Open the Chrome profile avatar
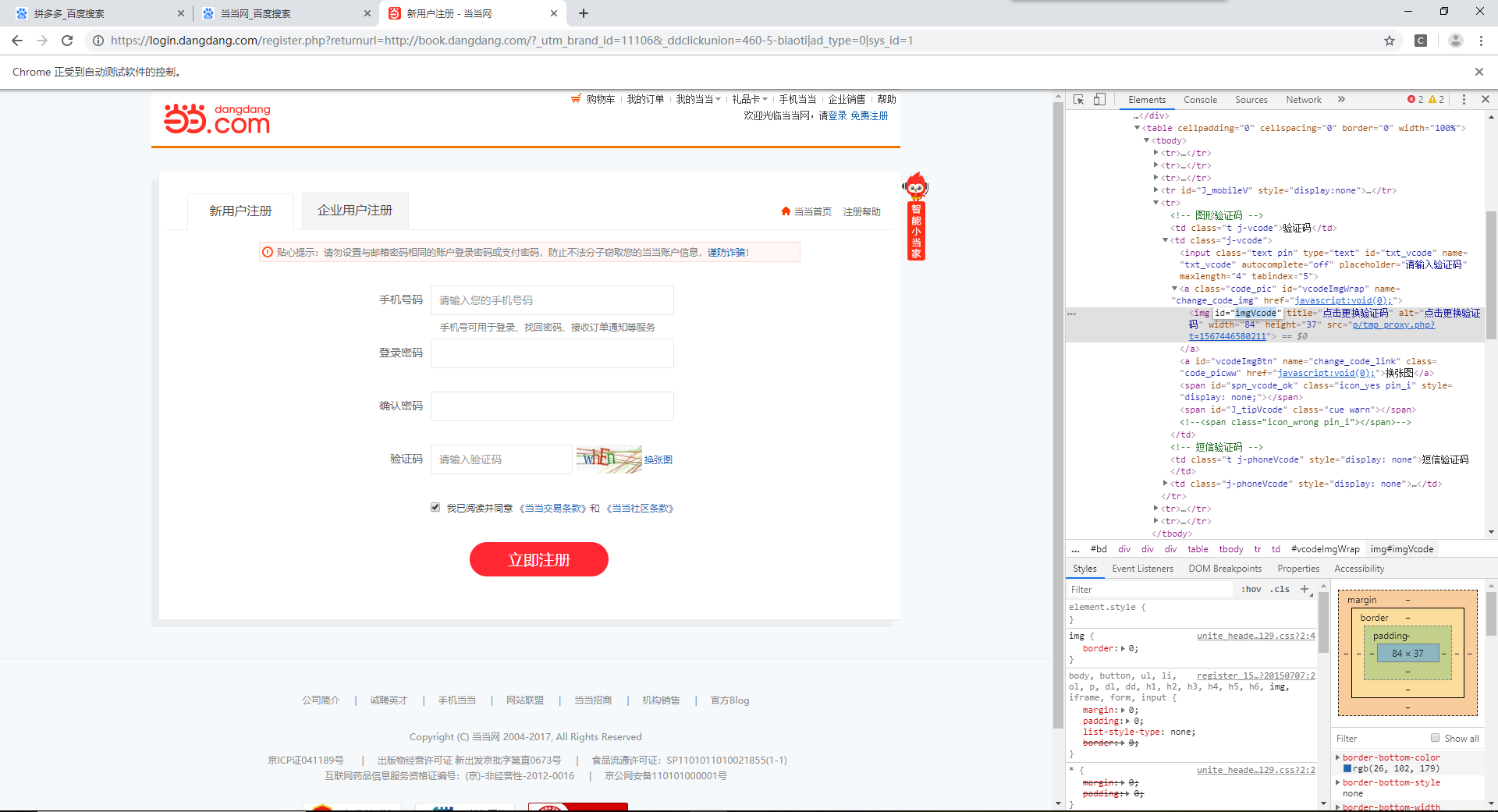This screenshot has width=1498, height=812. [1455, 41]
